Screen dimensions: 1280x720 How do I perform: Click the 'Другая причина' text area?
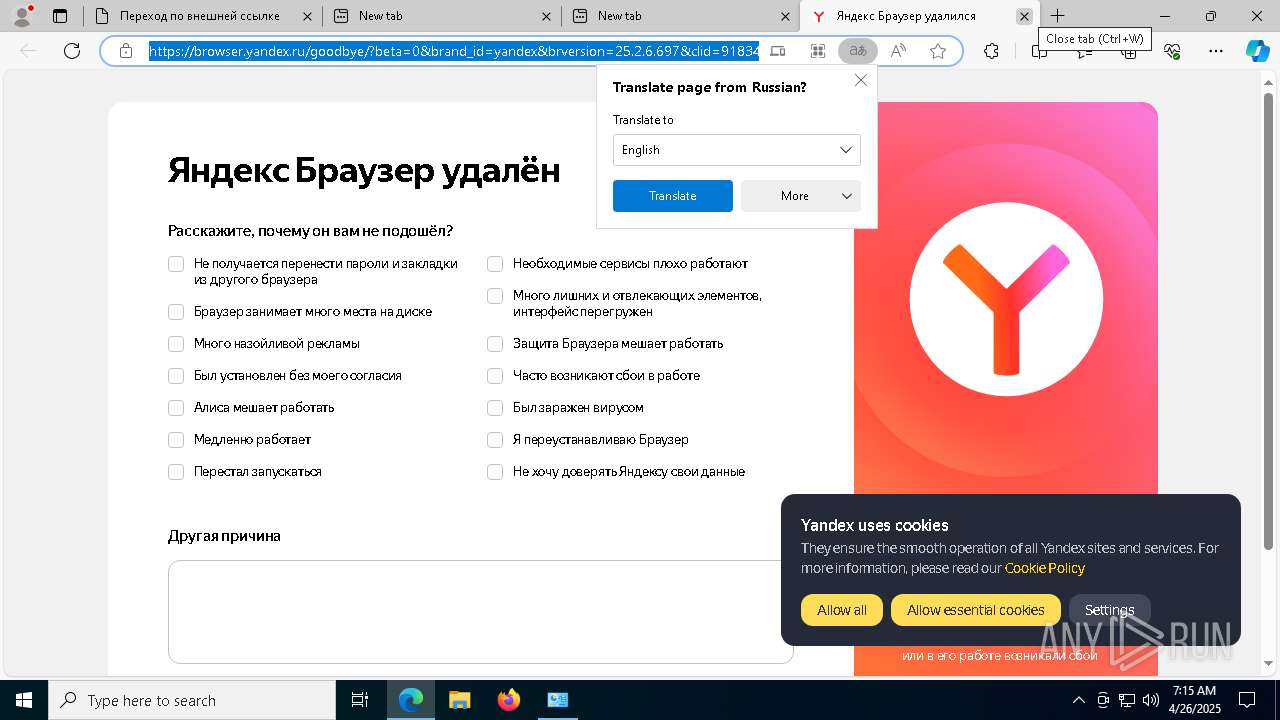pos(480,612)
